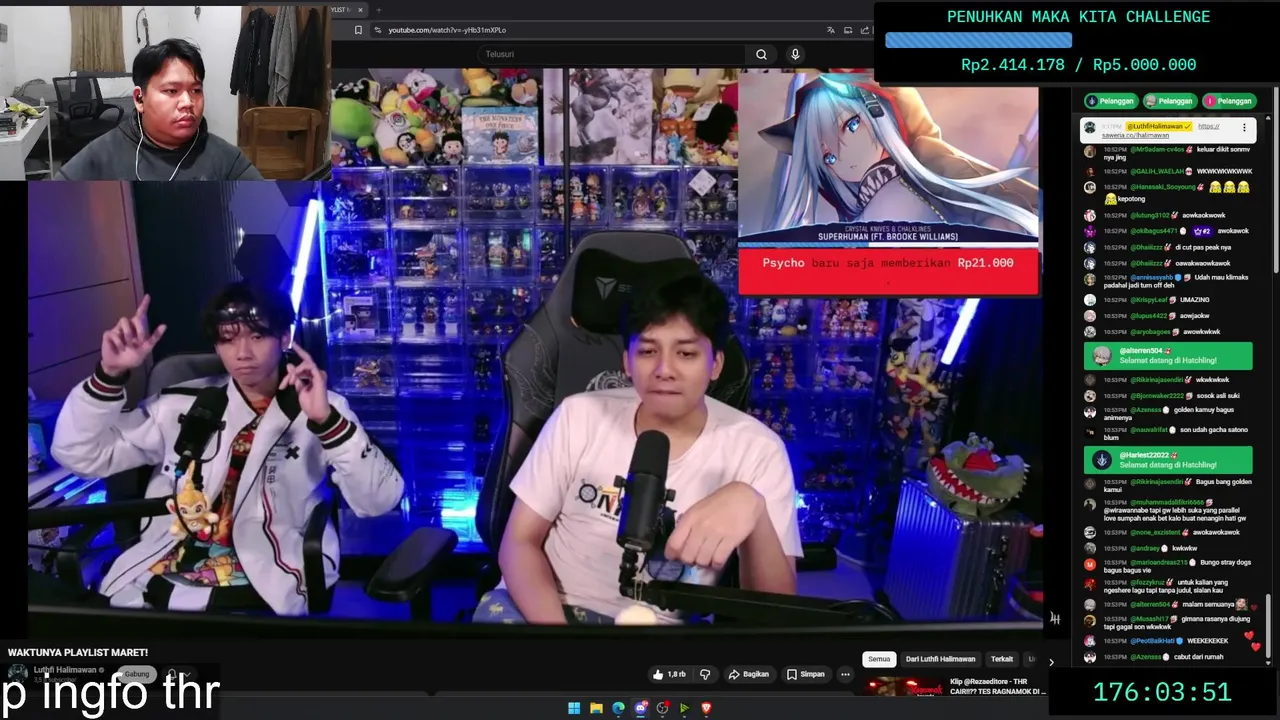The height and width of the screenshot is (720, 1280).
Task: Open more actions ellipsis under video
Action: pyautogui.click(x=845, y=674)
